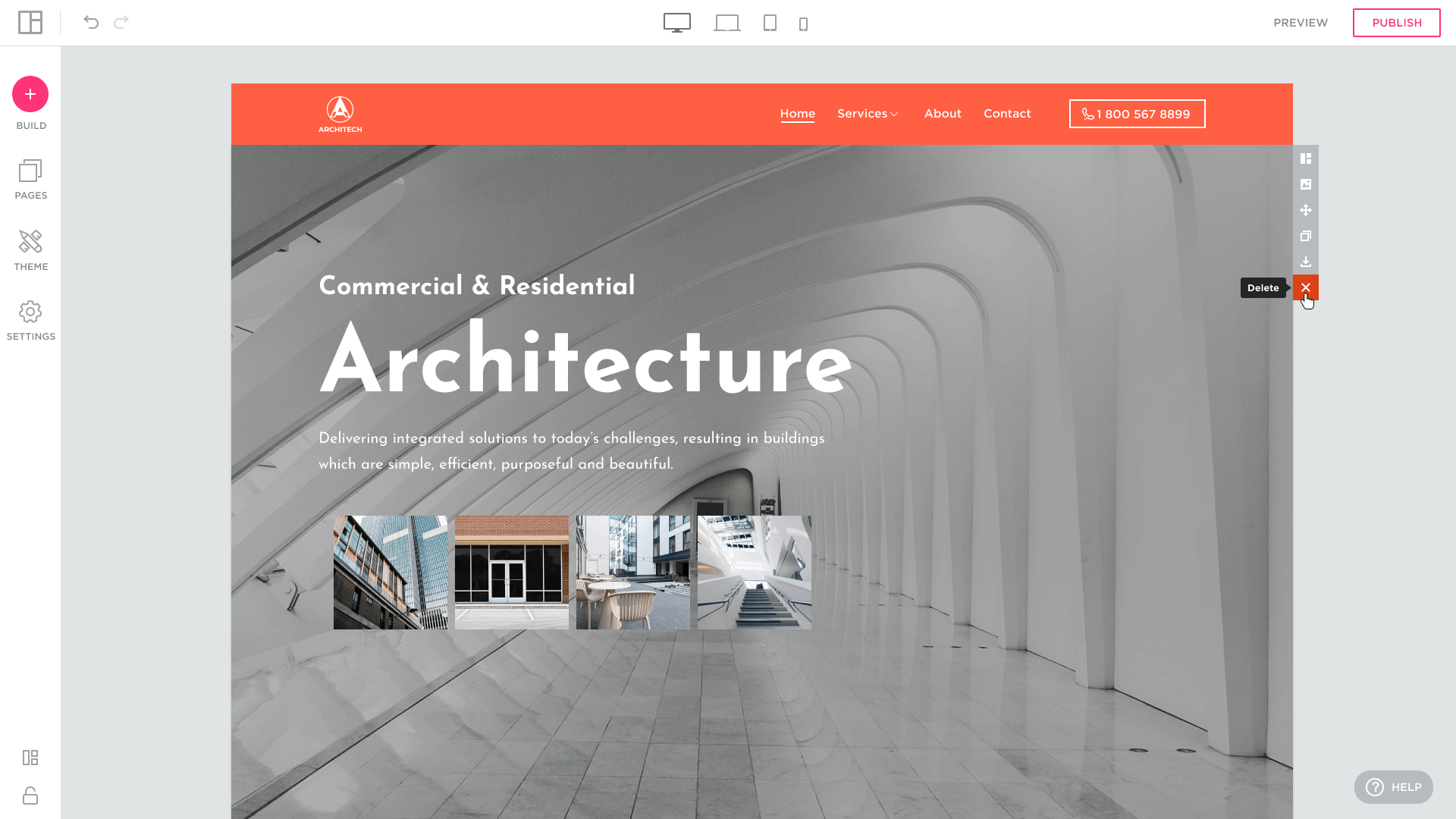
Task: Click the section move arrows icon
Action: 1306,210
